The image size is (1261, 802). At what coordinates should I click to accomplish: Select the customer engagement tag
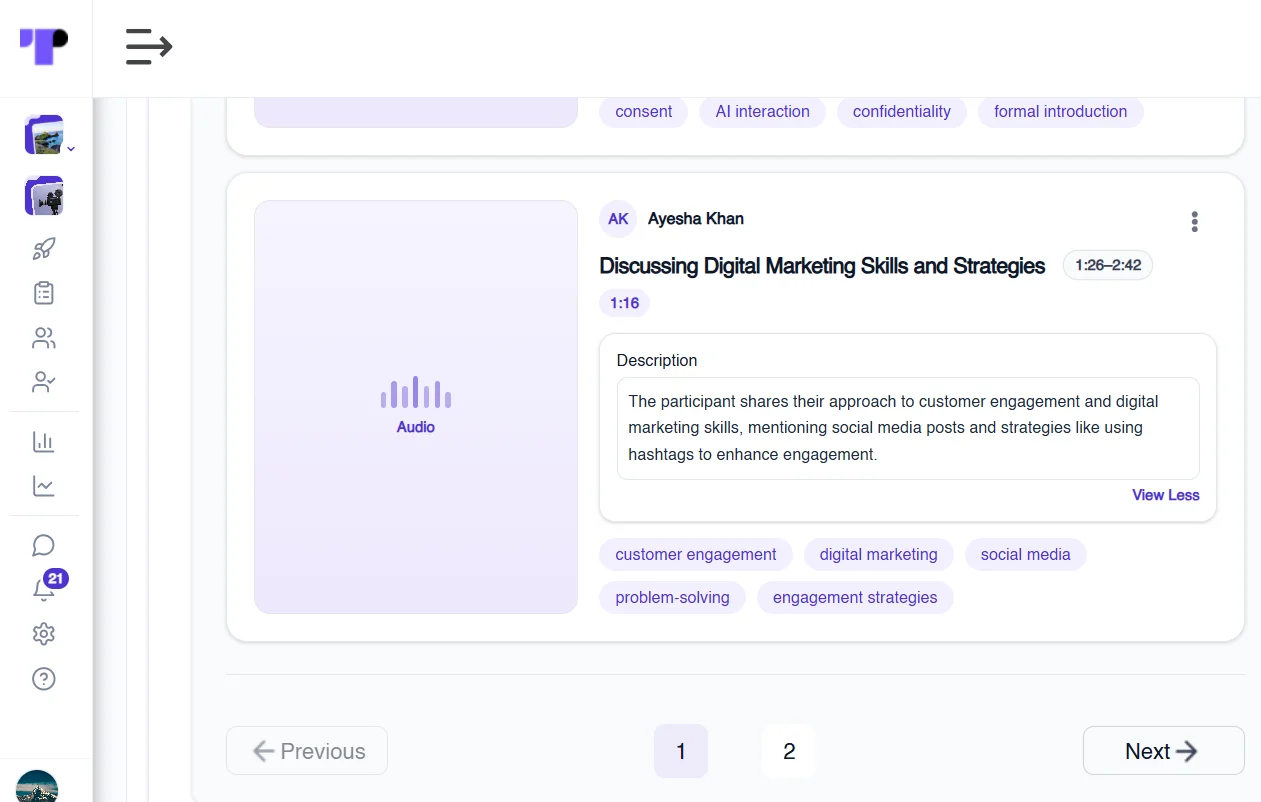pyautogui.click(x=696, y=554)
